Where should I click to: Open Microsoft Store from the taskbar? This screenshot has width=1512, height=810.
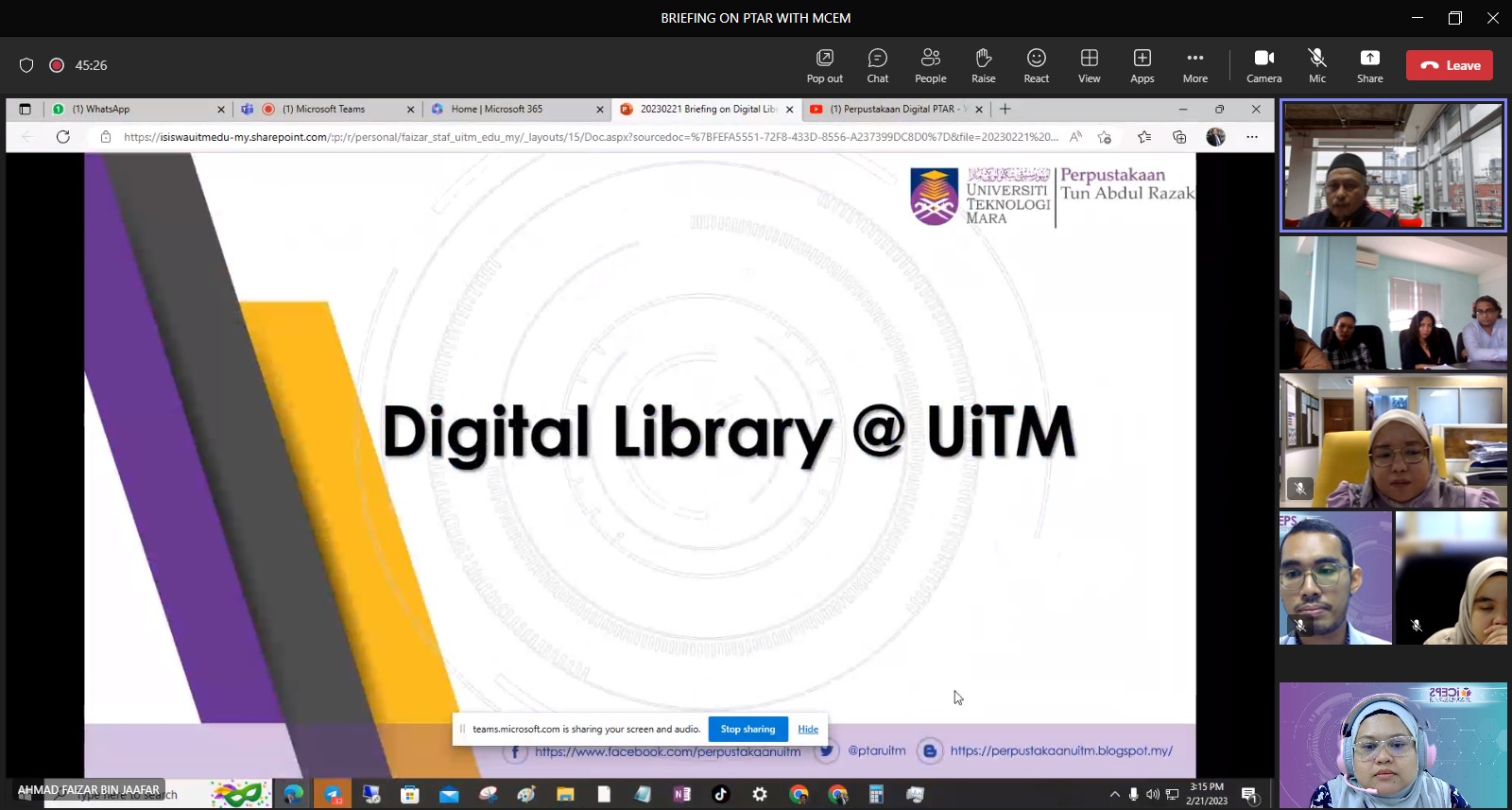coord(410,794)
